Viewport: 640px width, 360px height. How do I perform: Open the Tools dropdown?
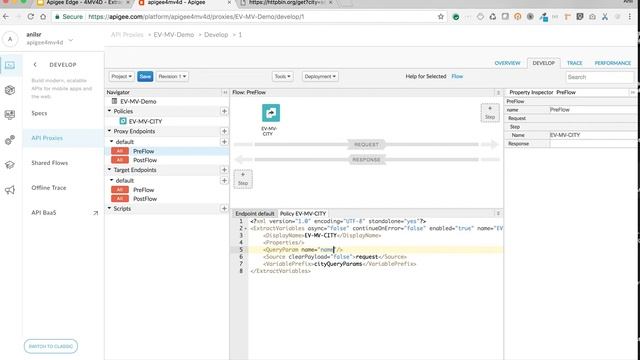[282, 76]
